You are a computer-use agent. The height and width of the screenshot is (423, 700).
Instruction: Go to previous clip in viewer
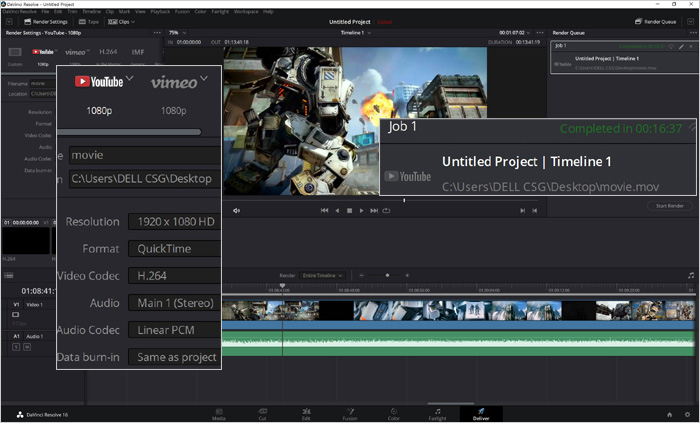click(534, 211)
